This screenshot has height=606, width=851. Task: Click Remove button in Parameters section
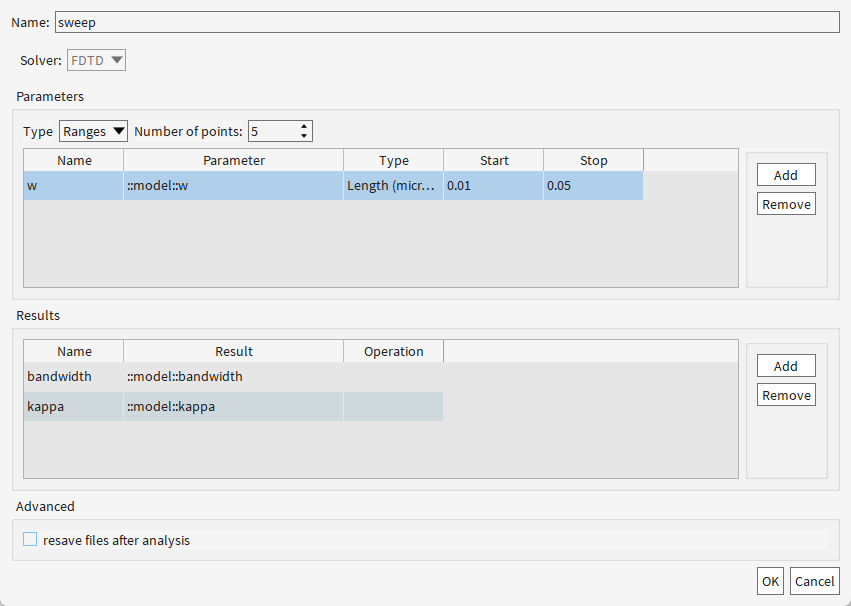click(786, 204)
